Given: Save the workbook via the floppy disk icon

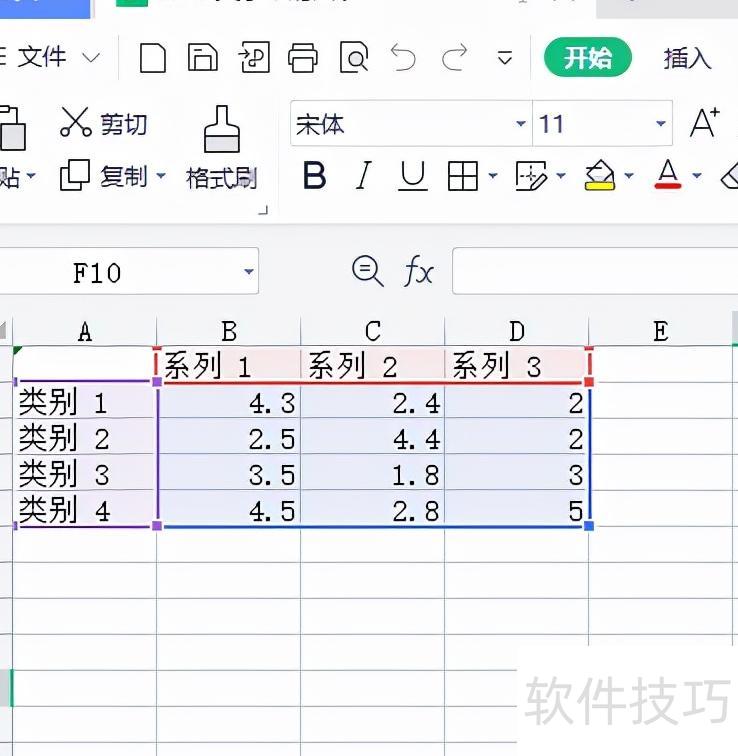Looking at the screenshot, I should (x=202, y=57).
